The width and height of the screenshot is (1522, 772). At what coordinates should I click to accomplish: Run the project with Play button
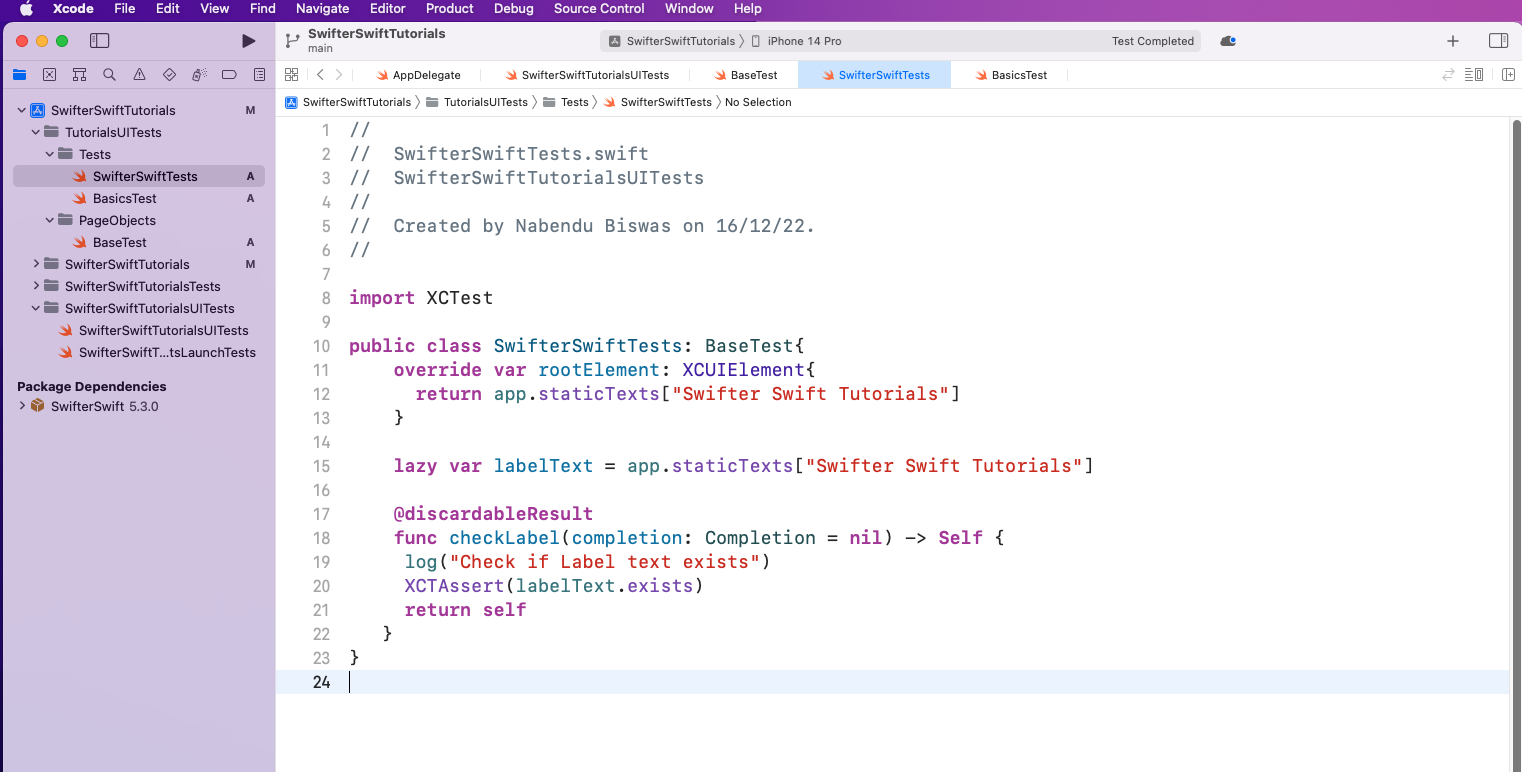point(249,41)
